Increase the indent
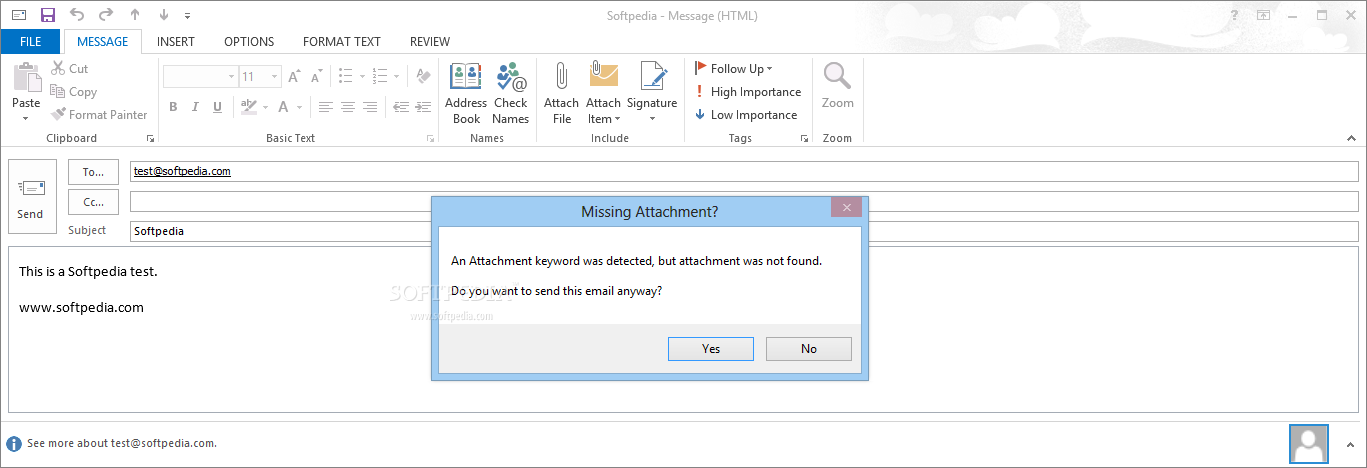Viewport: 1367px width, 468px height. pos(423,107)
